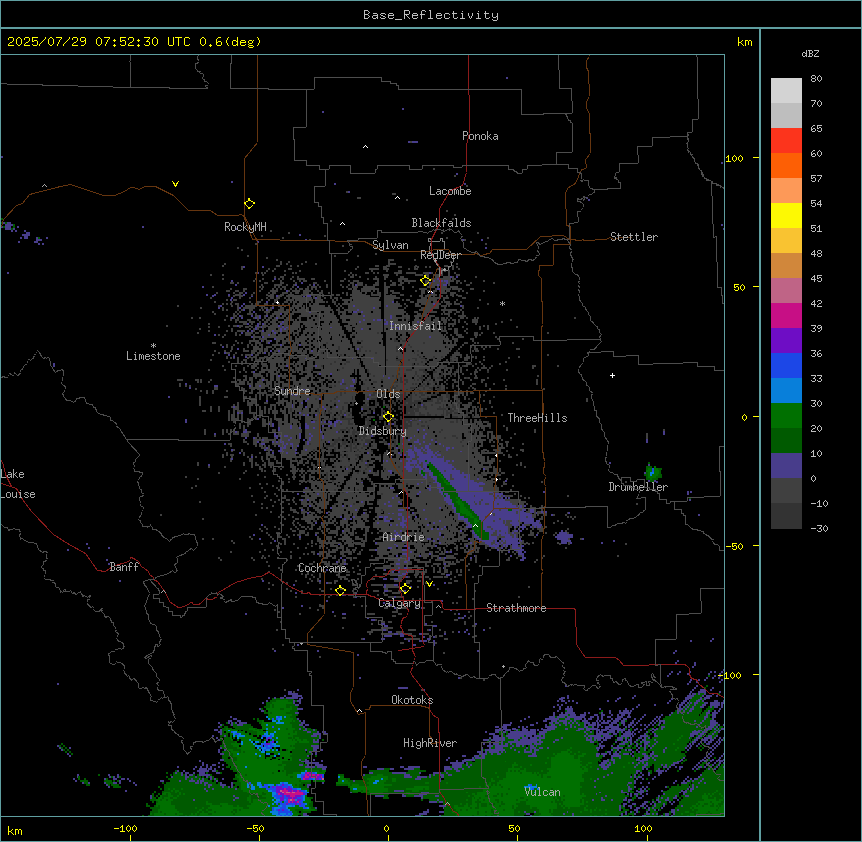Pick the slate blue 0-10 dBZ swatch
The width and height of the screenshot is (862, 842).
[786, 466]
